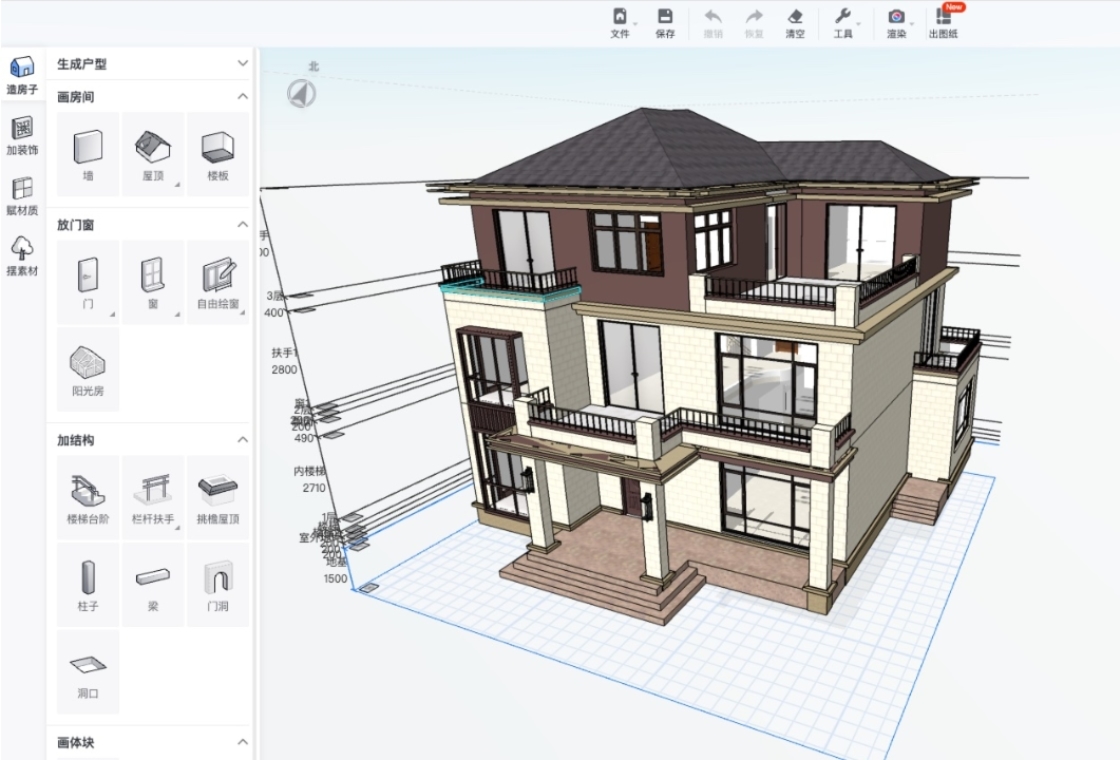Add a 梁 beam element
Screen dimensions: 1120x760
click(x=152, y=584)
